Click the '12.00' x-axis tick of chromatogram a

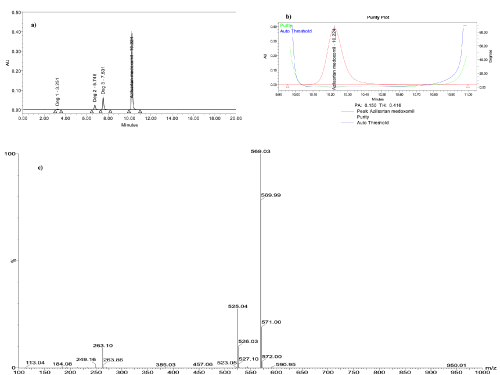point(151,118)
